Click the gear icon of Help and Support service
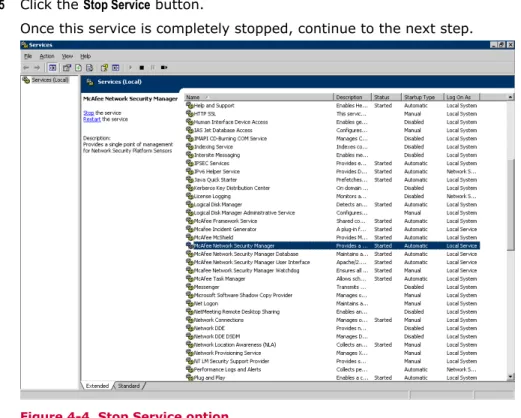This screenshot has width=521, height=418. click(x=190, y=105)
